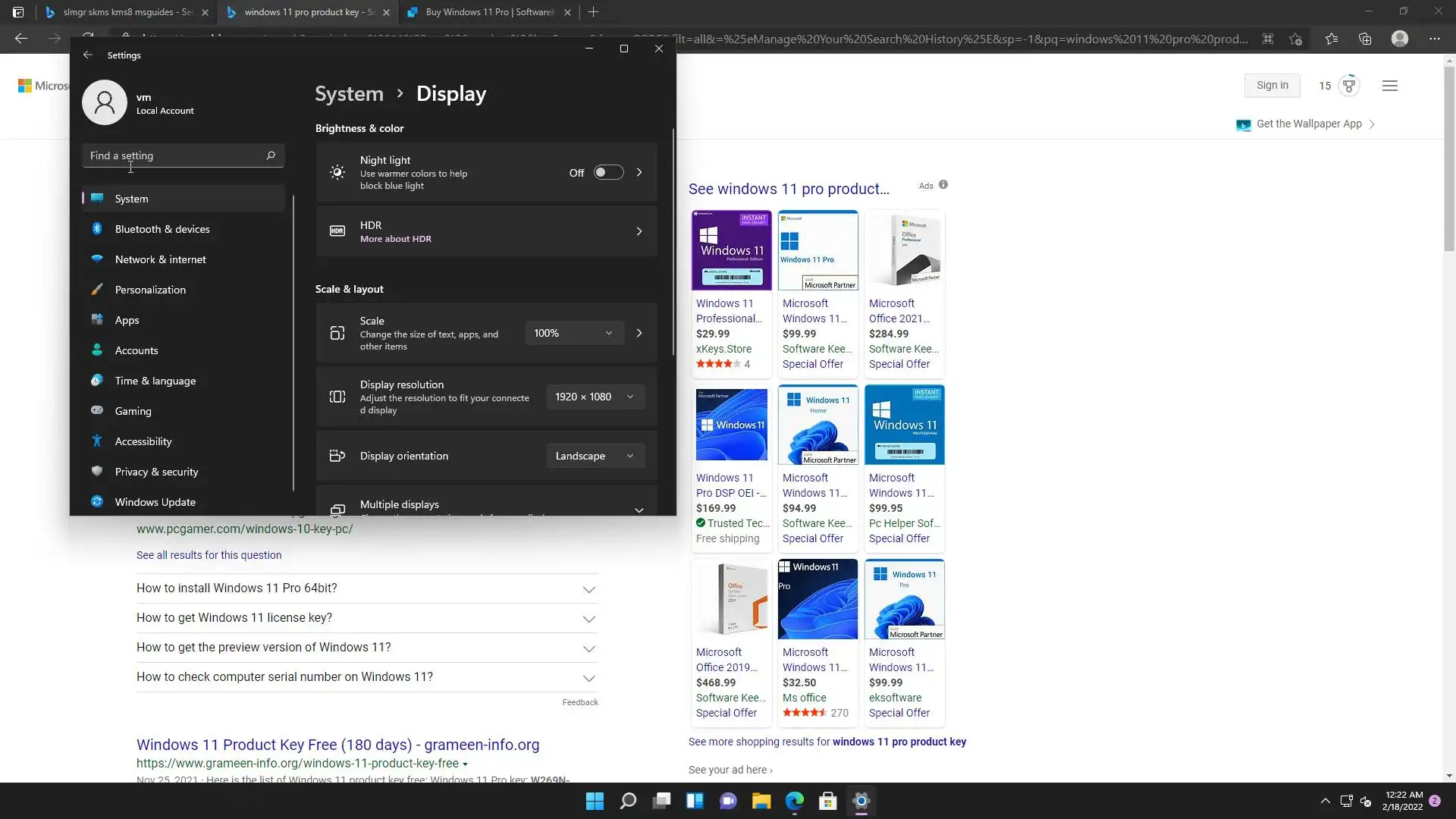This screenshot has height=819, width=1456.
Task: Open File Explorer from the taskbar
Action: tap(761, 802)
